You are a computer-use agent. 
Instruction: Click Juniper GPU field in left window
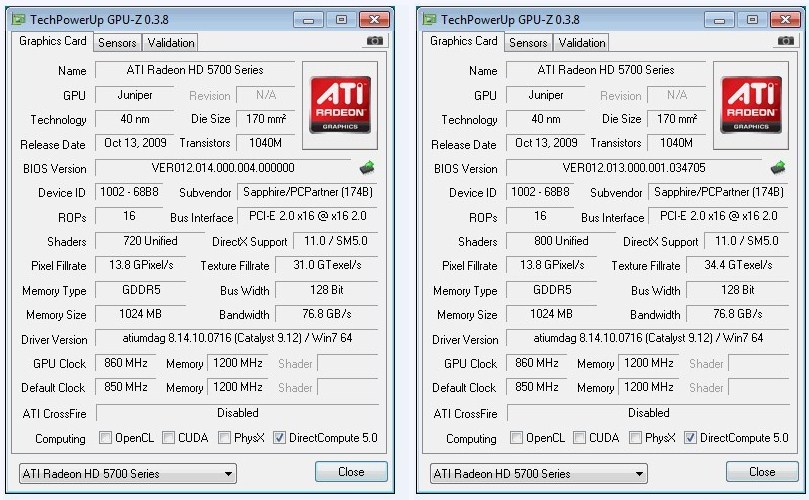tap(135, 95)
